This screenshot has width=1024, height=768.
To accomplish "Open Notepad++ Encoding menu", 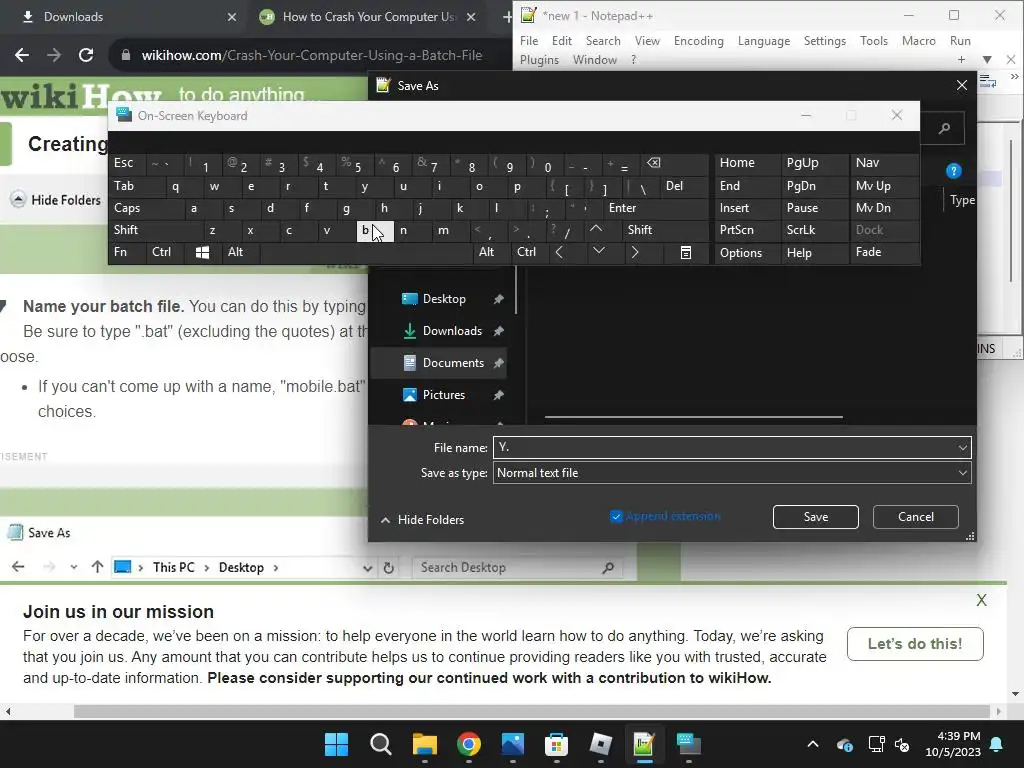I will click(x=699, y=40).
